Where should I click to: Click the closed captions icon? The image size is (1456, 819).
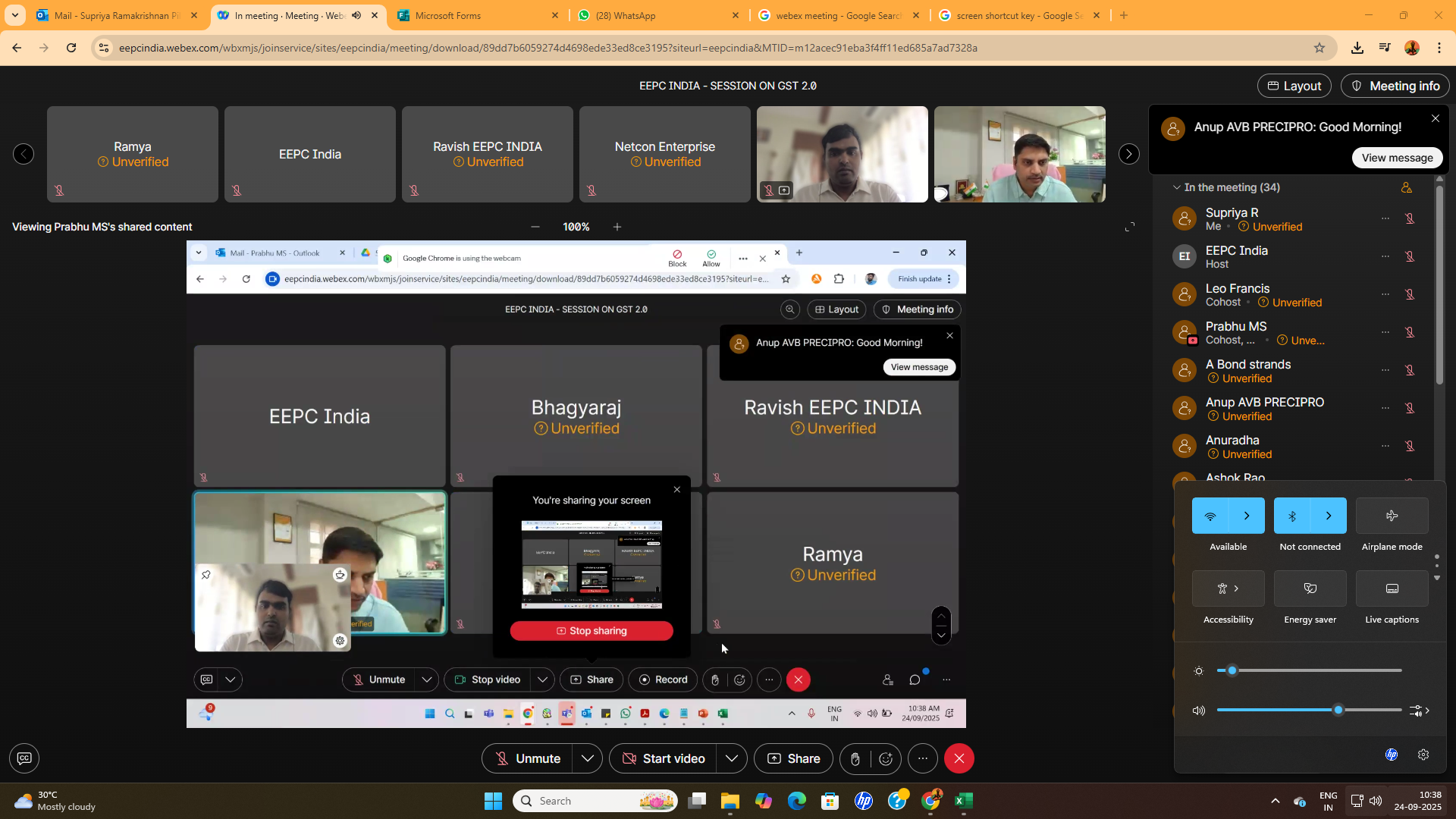tap(24, 758)
